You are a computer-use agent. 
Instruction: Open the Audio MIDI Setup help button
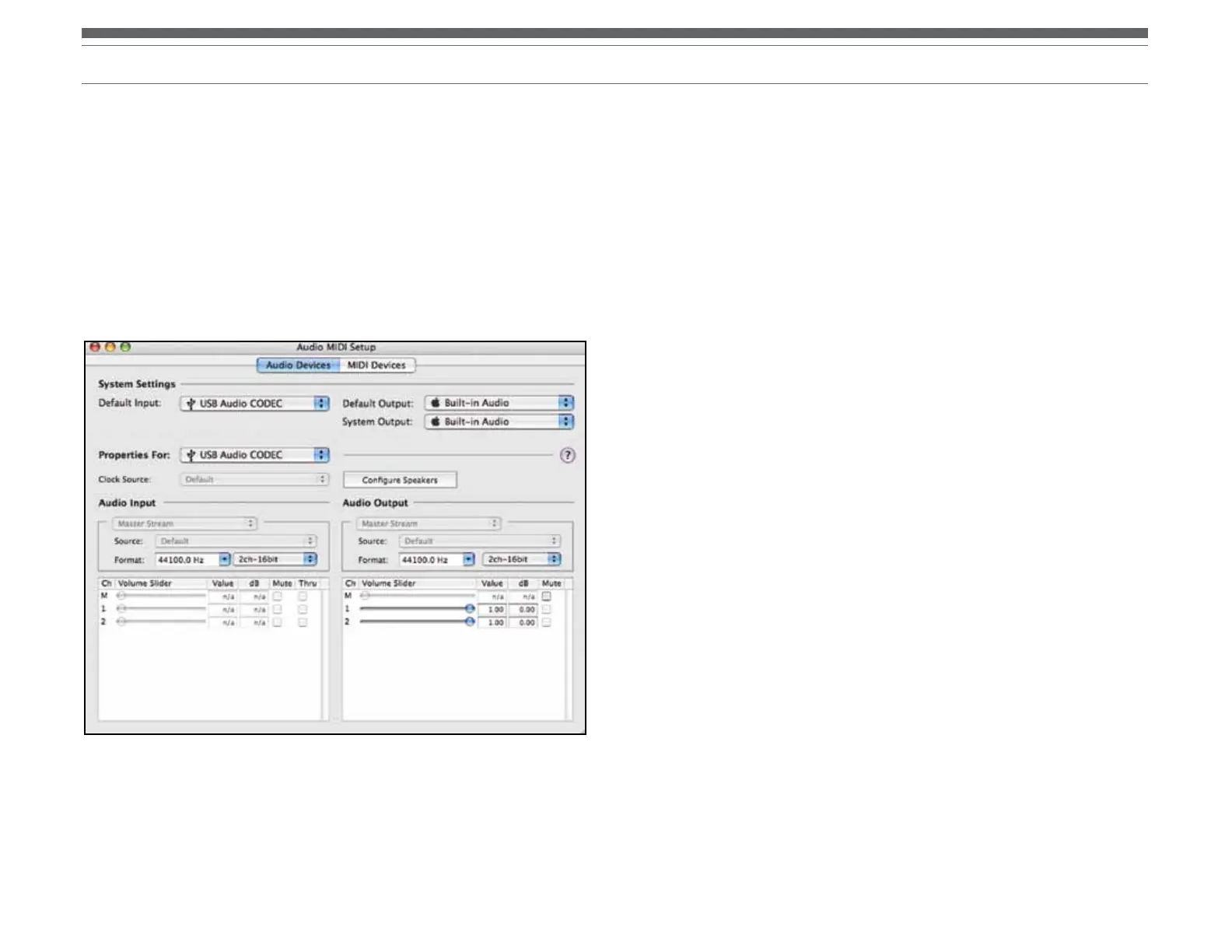568,456
